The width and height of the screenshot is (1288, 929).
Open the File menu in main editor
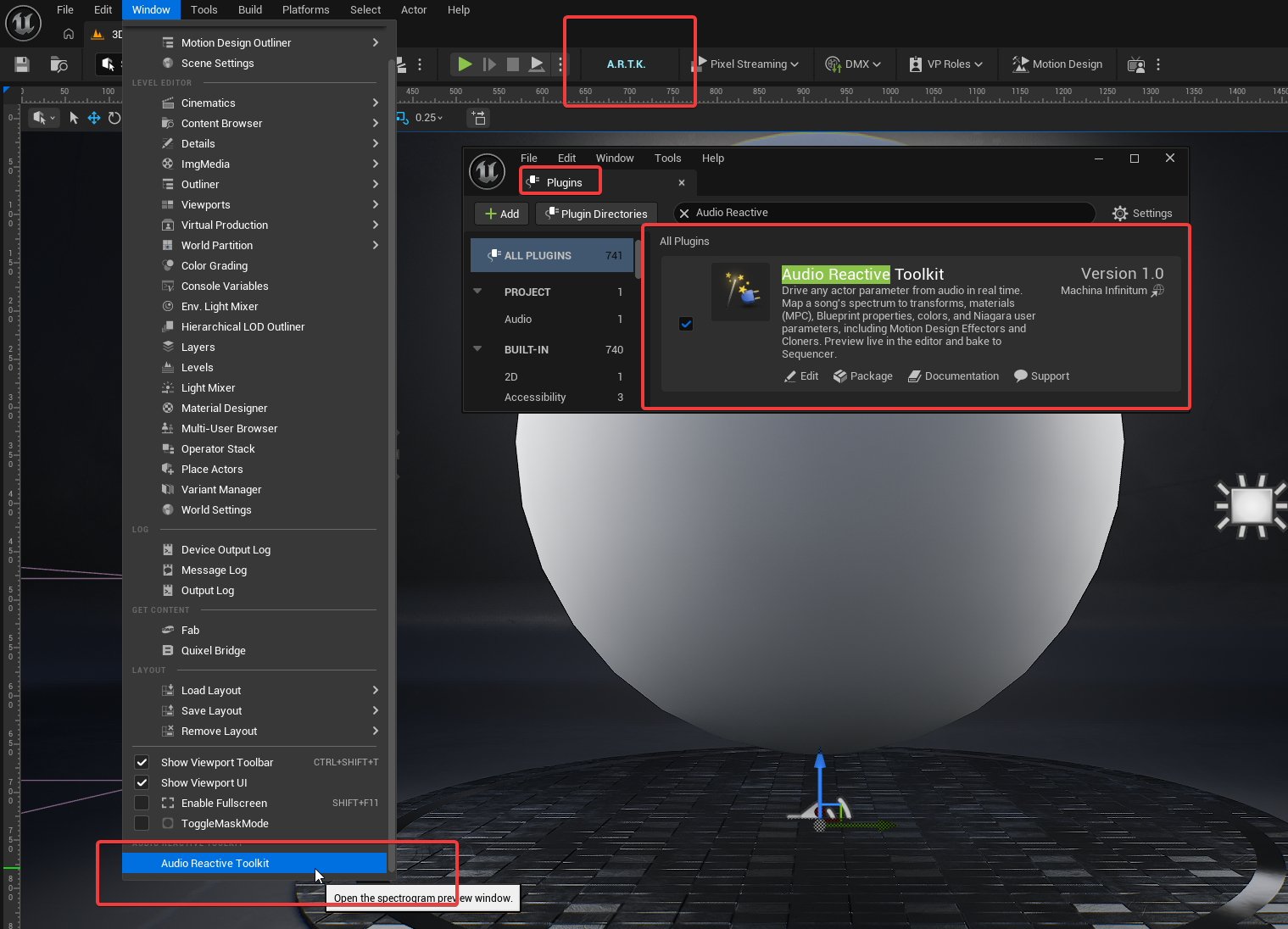click(65, 10)
